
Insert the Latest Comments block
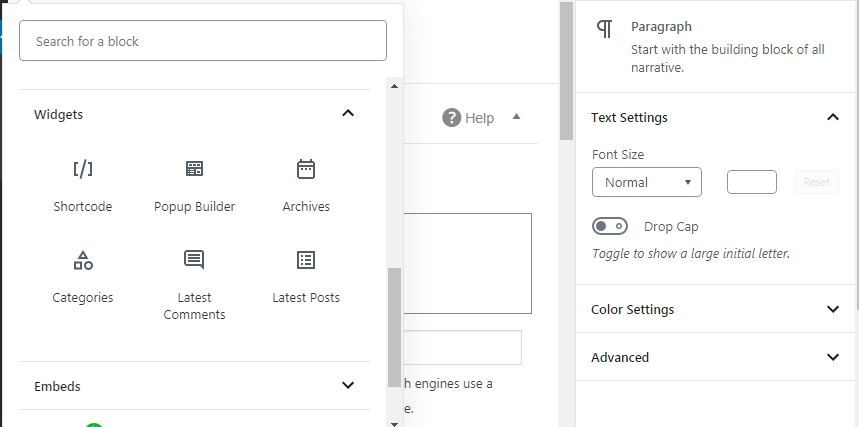click(194, 284)
